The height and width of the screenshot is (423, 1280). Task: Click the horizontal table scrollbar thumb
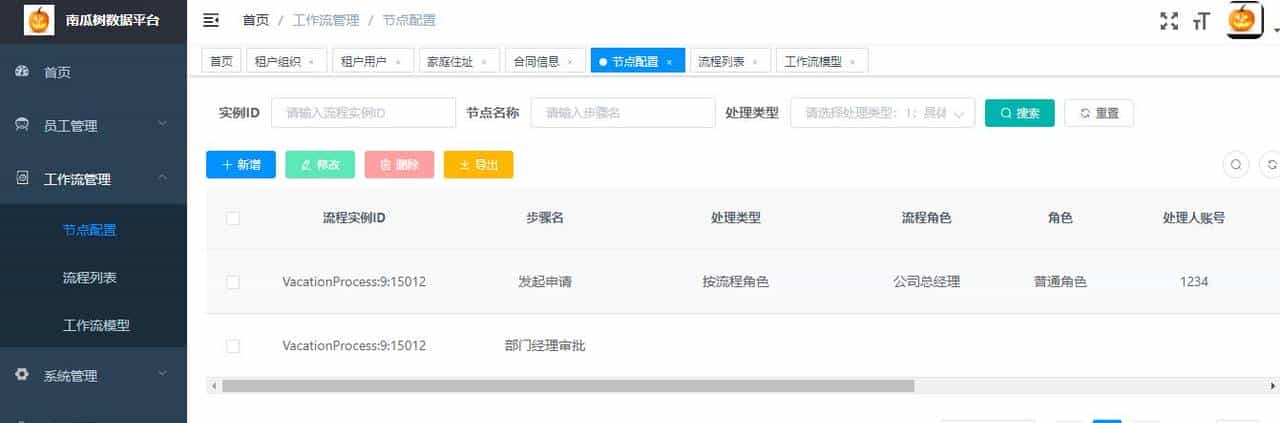tap(568, 385)
